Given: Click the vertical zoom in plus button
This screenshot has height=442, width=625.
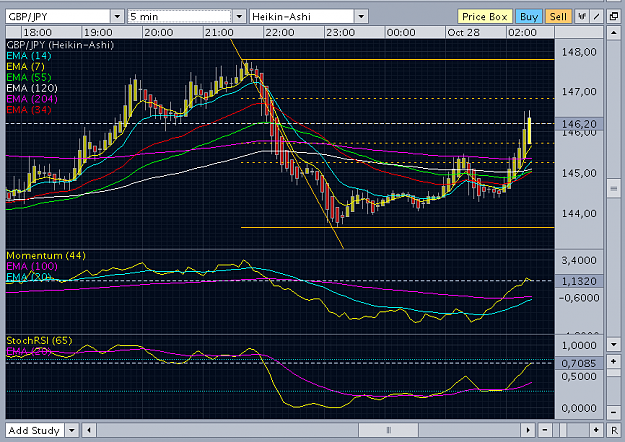Looking at the screenshot, I should tap(613, 361).
